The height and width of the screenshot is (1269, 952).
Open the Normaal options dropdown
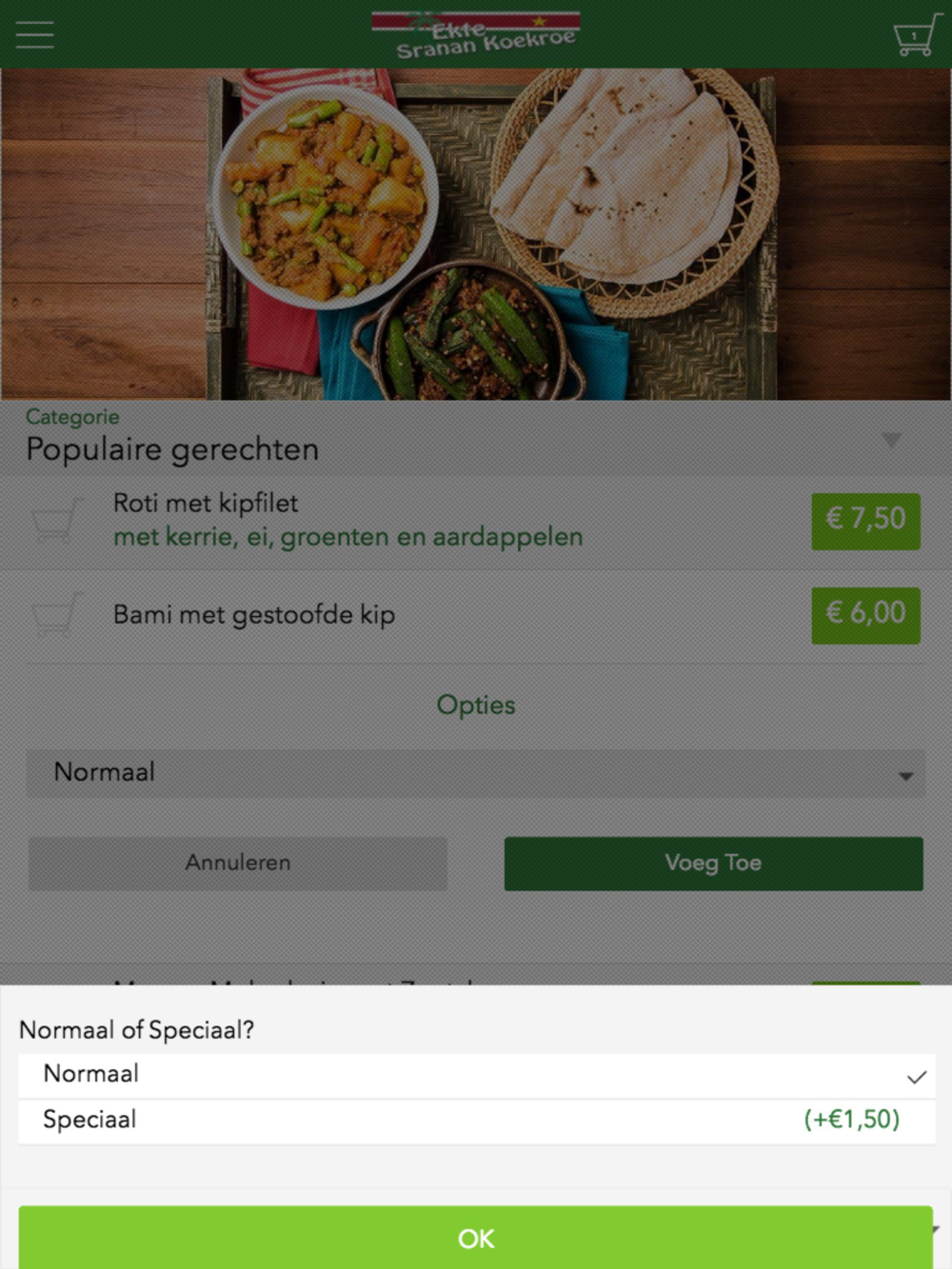click(x=475, y=773)
